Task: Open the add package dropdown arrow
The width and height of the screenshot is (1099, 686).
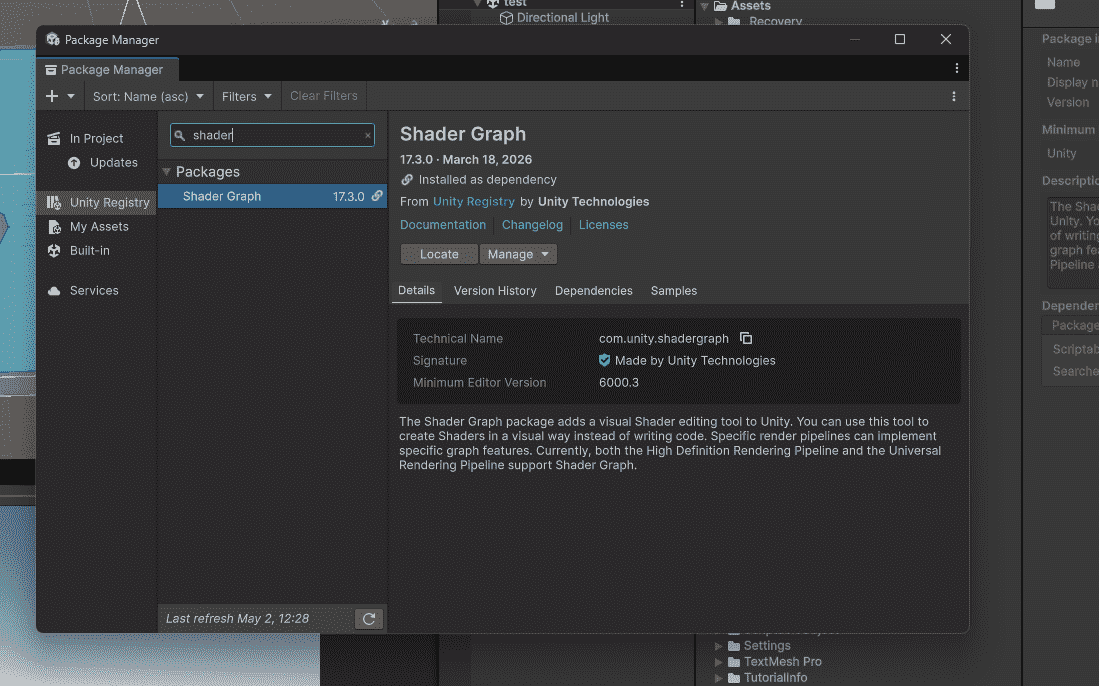Action: [x=71, y=96]
